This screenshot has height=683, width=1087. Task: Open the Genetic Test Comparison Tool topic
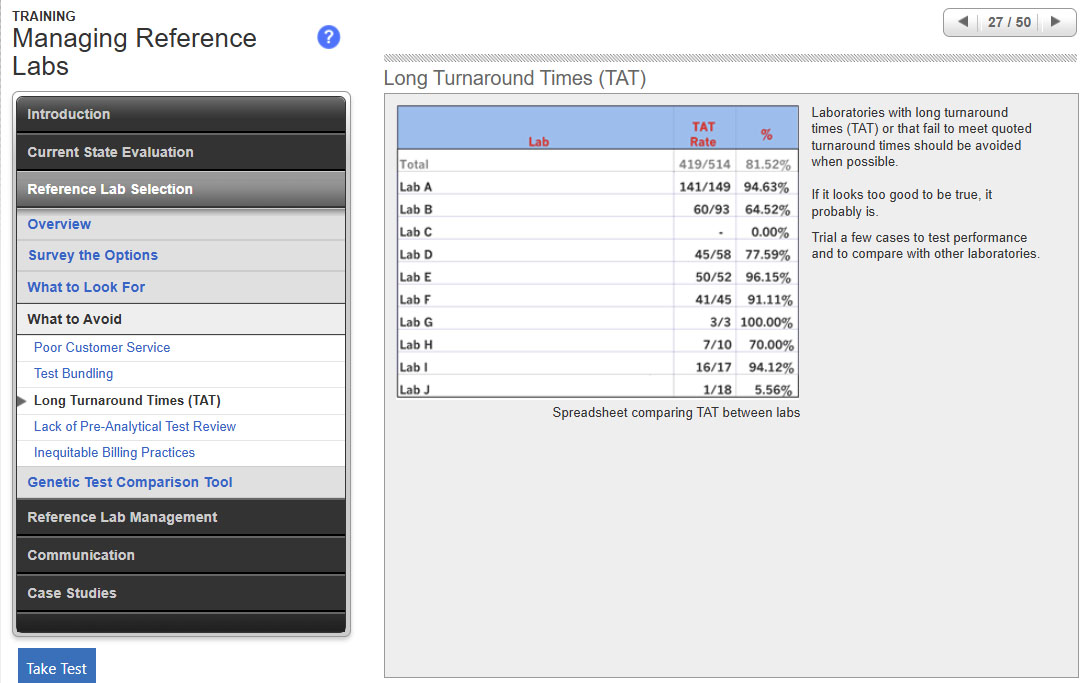[130, 482]
